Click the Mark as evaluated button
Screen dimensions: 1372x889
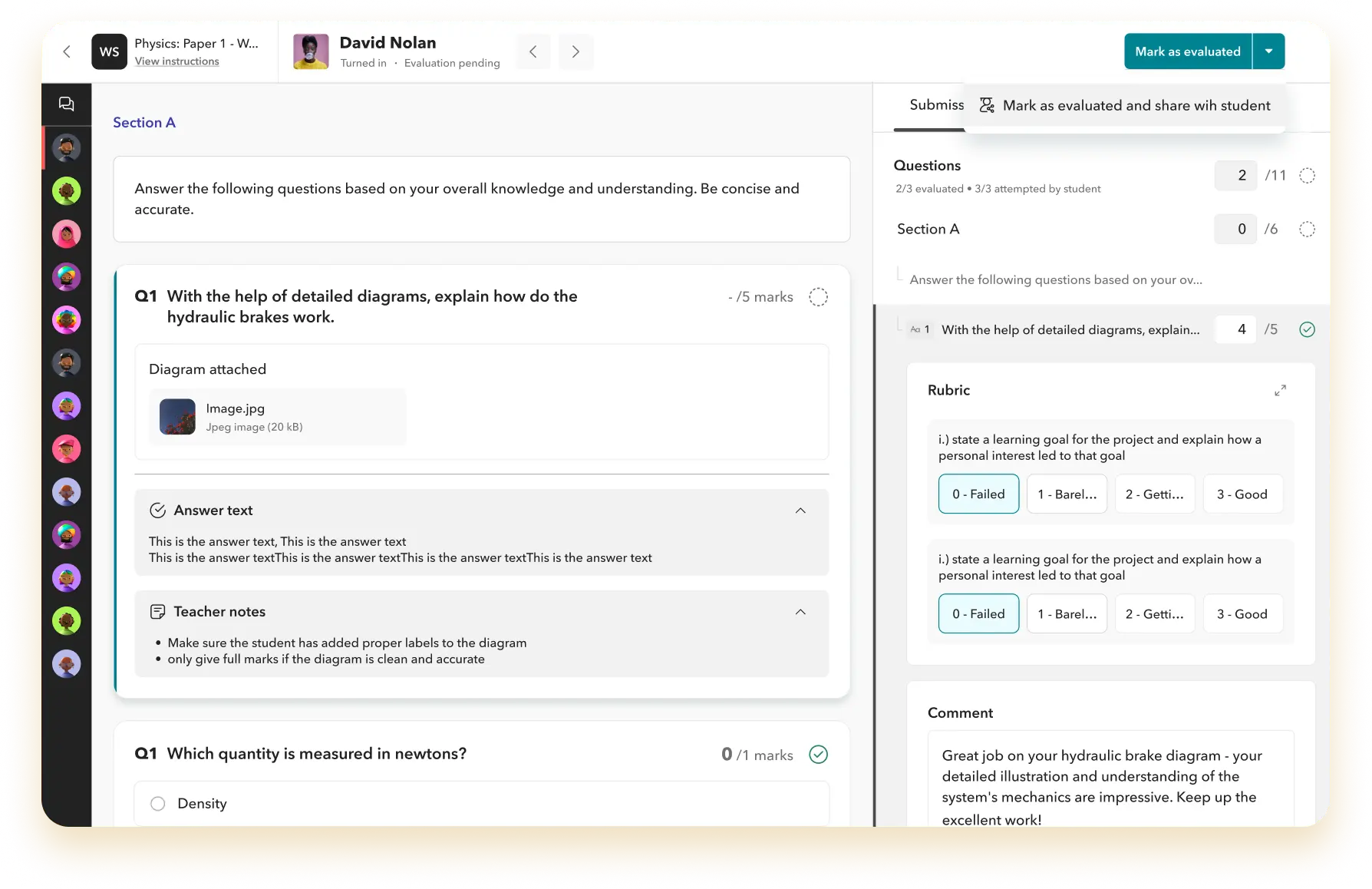[1187, 51]
